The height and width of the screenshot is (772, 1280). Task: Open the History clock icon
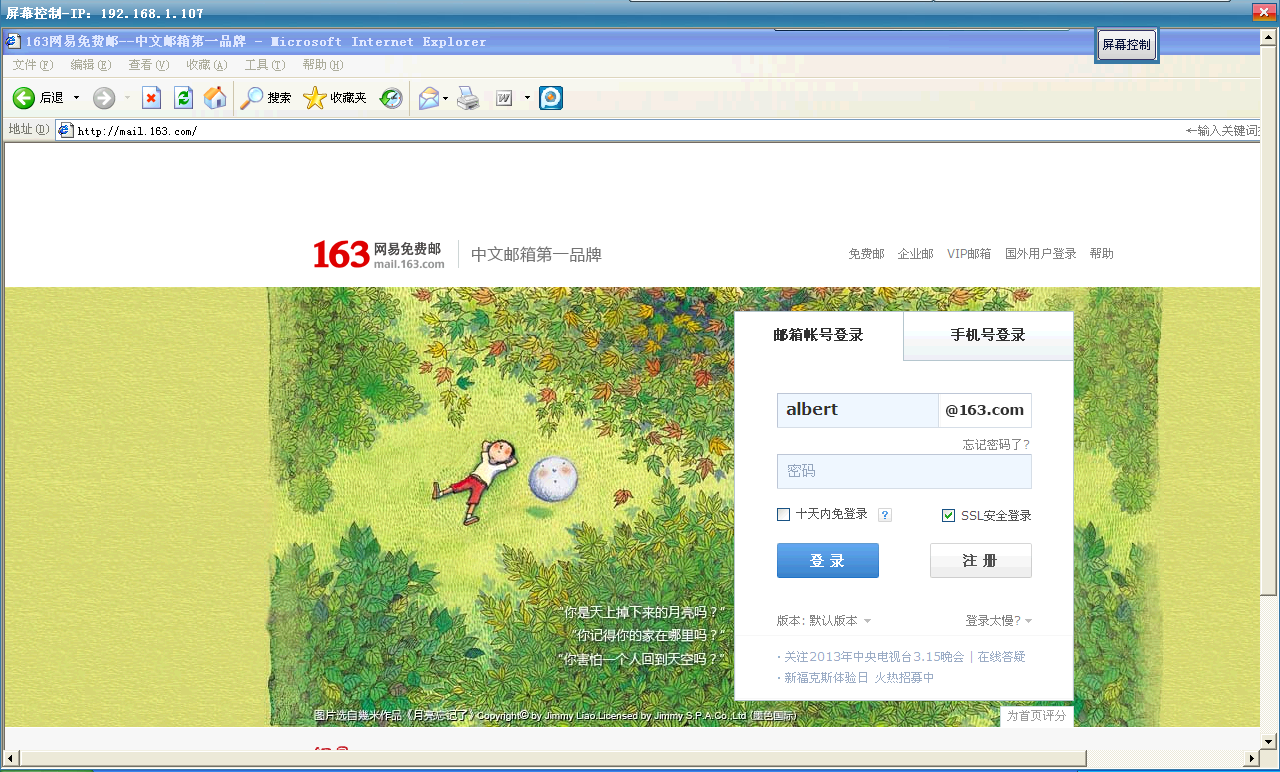point(391,98)
